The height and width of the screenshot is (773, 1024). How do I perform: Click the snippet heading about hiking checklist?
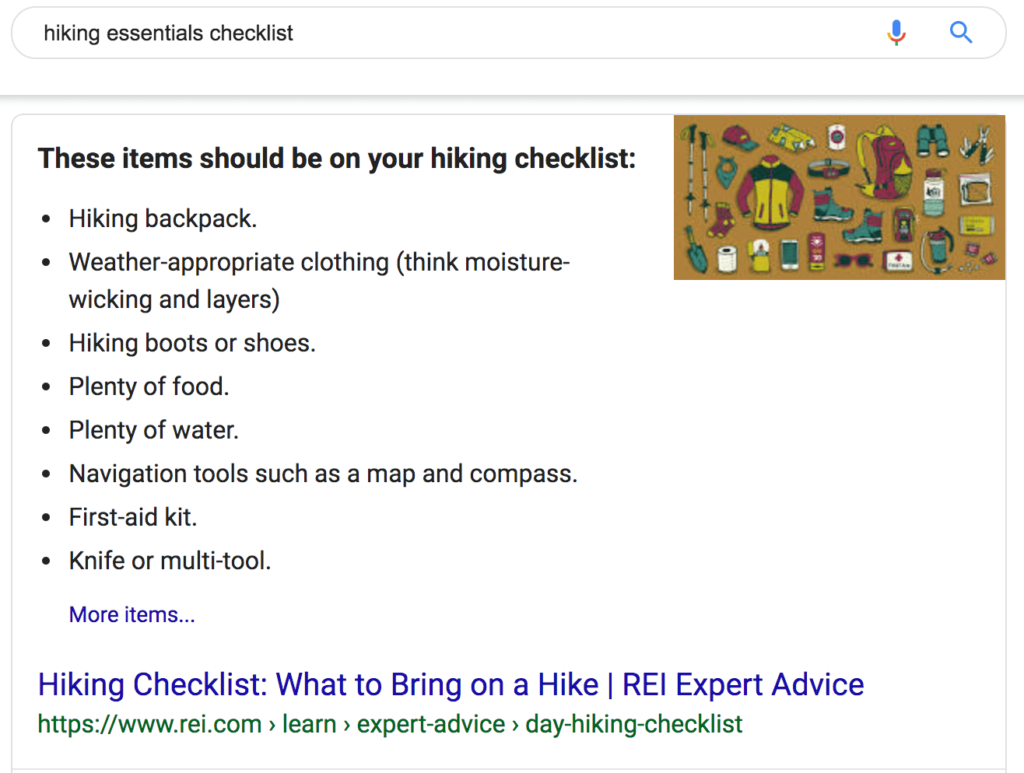click(x=336, y=159)
